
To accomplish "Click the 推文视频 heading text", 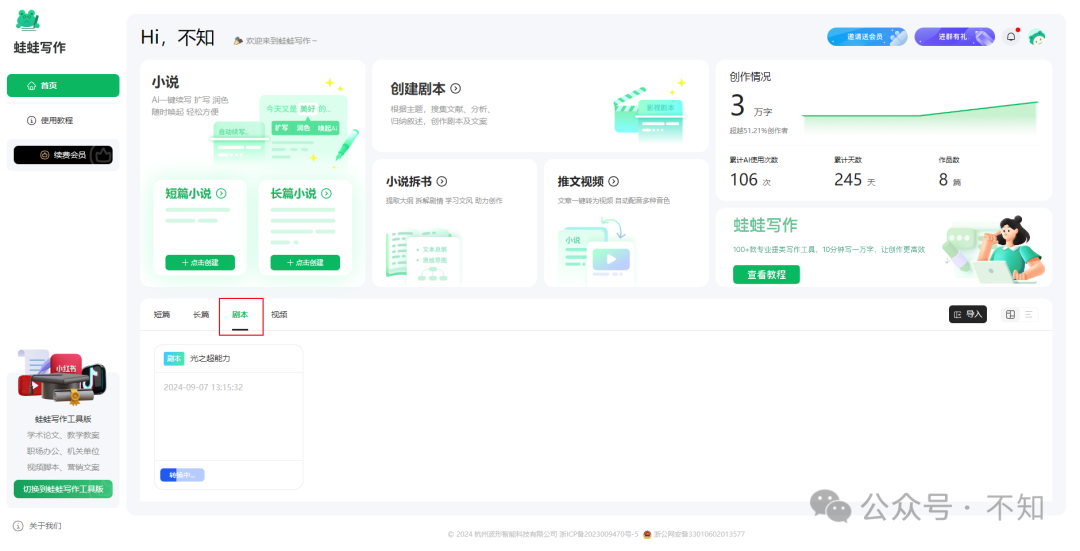I will [581, 181].
